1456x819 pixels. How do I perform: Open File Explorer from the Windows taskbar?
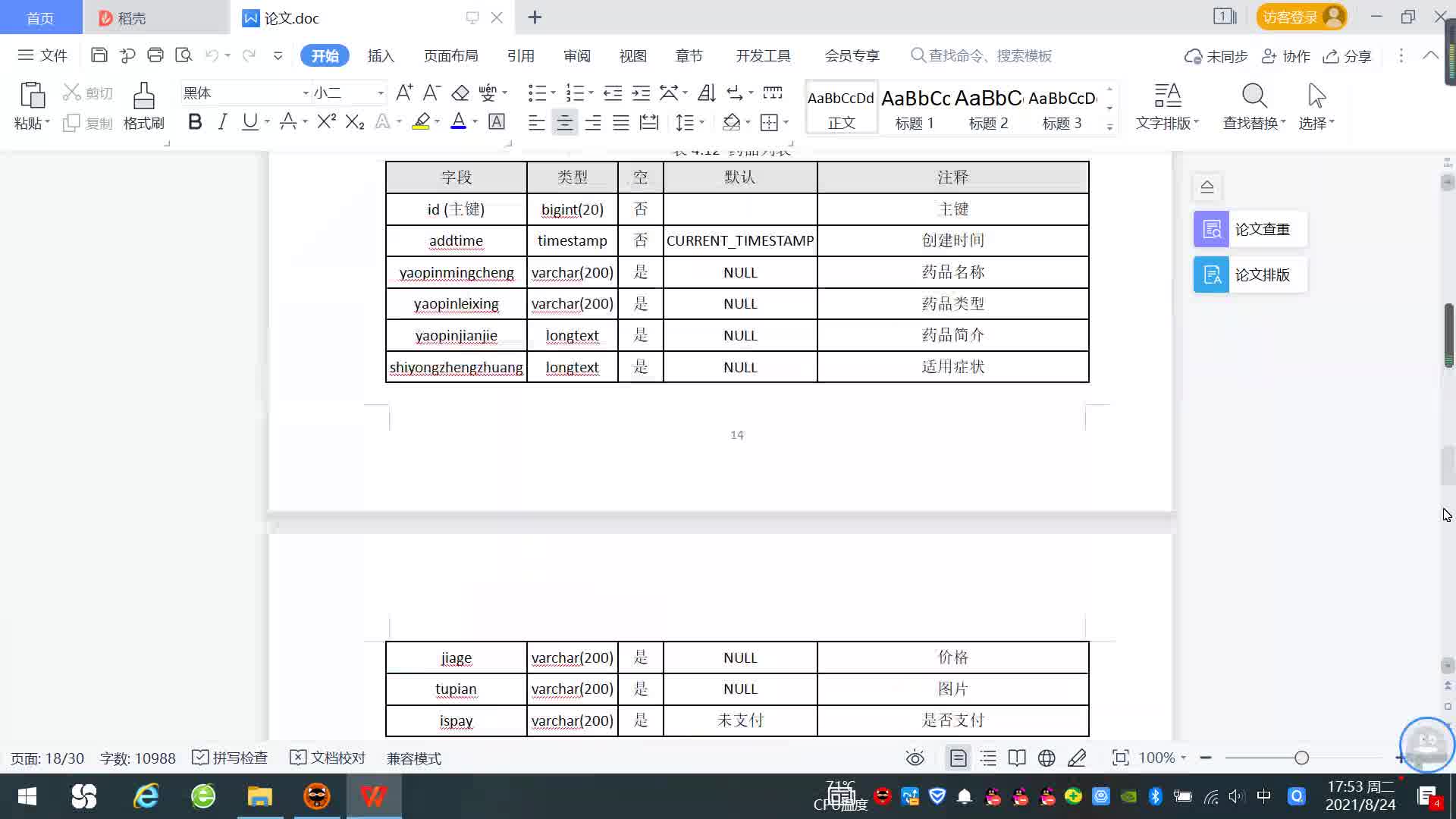259,796
